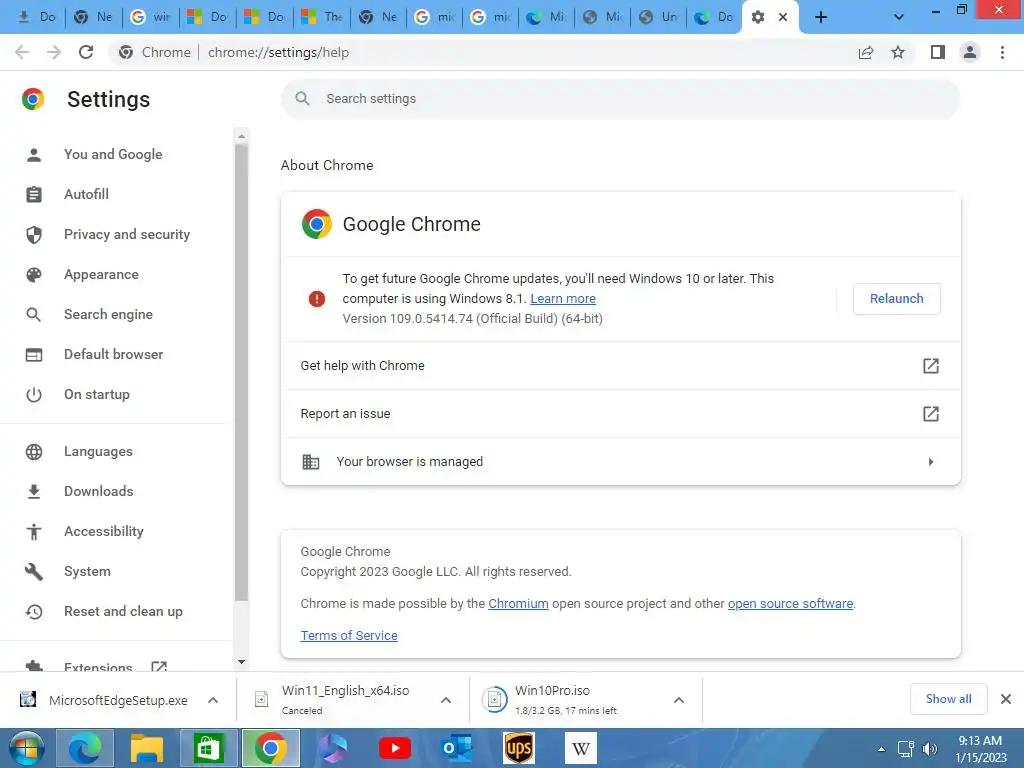This screenshot has height=768, width=1024.
Task: Select Search engine in sidebar
Action: pyautogui.click(x=108, y=314)
